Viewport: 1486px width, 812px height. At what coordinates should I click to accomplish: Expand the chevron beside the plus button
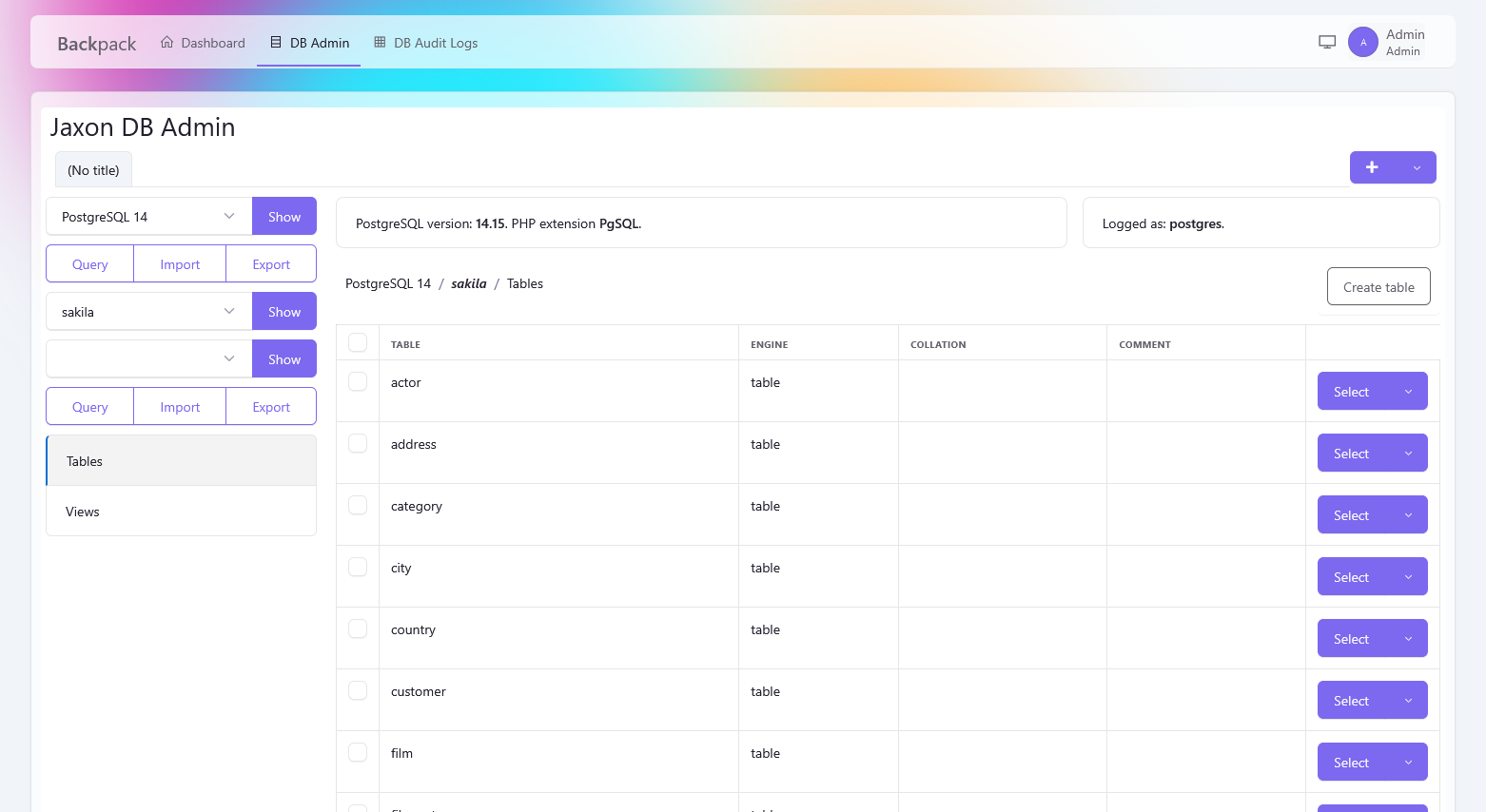[1417, 167]
